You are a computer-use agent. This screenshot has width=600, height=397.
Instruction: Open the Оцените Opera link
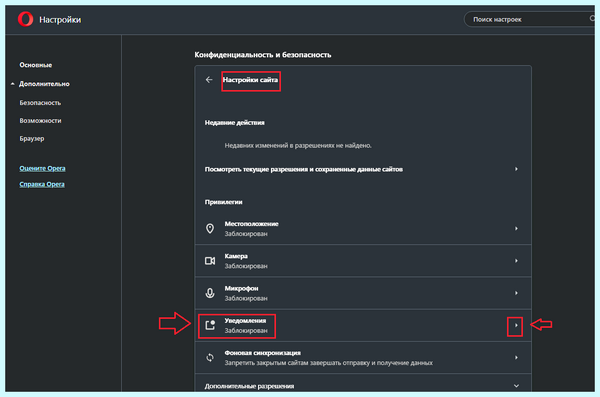pos(42,168)
